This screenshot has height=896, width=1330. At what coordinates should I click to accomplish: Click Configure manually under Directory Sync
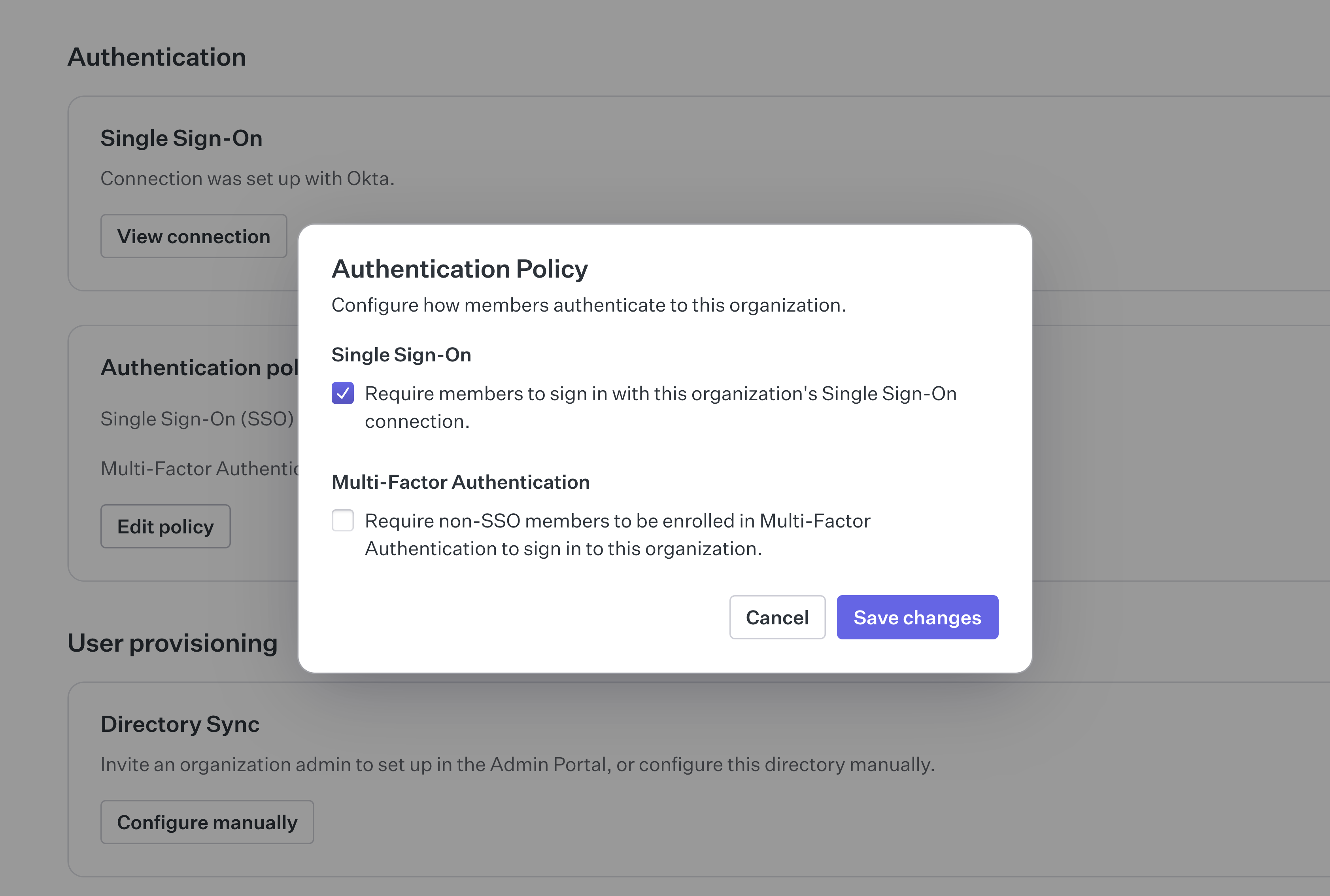point(207,822)
